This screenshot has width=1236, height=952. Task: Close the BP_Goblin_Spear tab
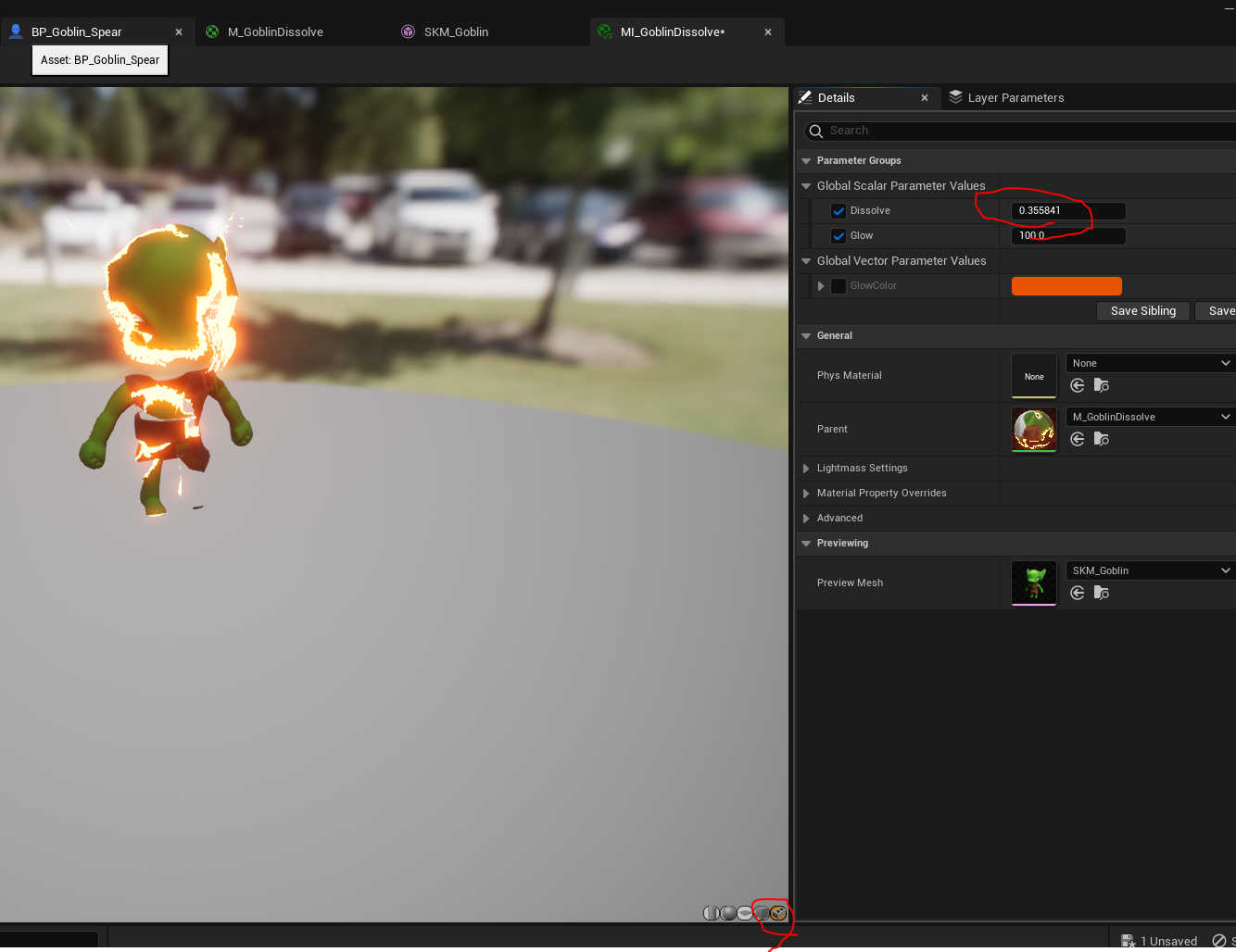pyautogui.click(x=179, y=31)
